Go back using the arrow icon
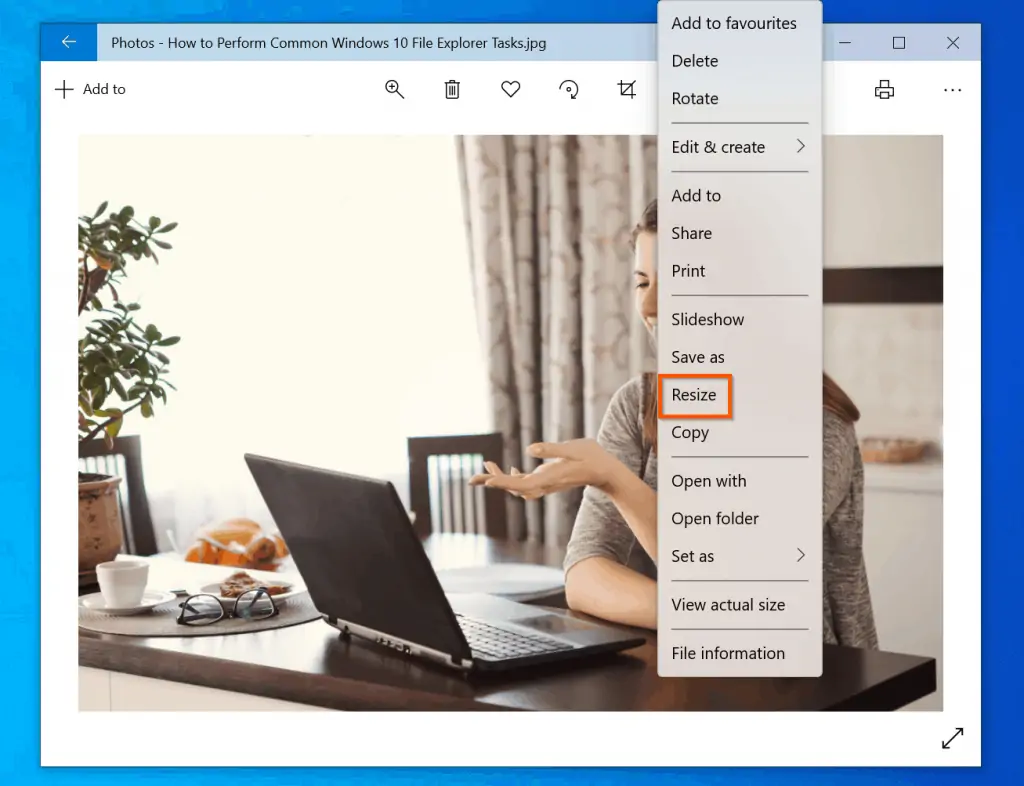This screenshot has width=1024, height=786. [x=69, y=42]
